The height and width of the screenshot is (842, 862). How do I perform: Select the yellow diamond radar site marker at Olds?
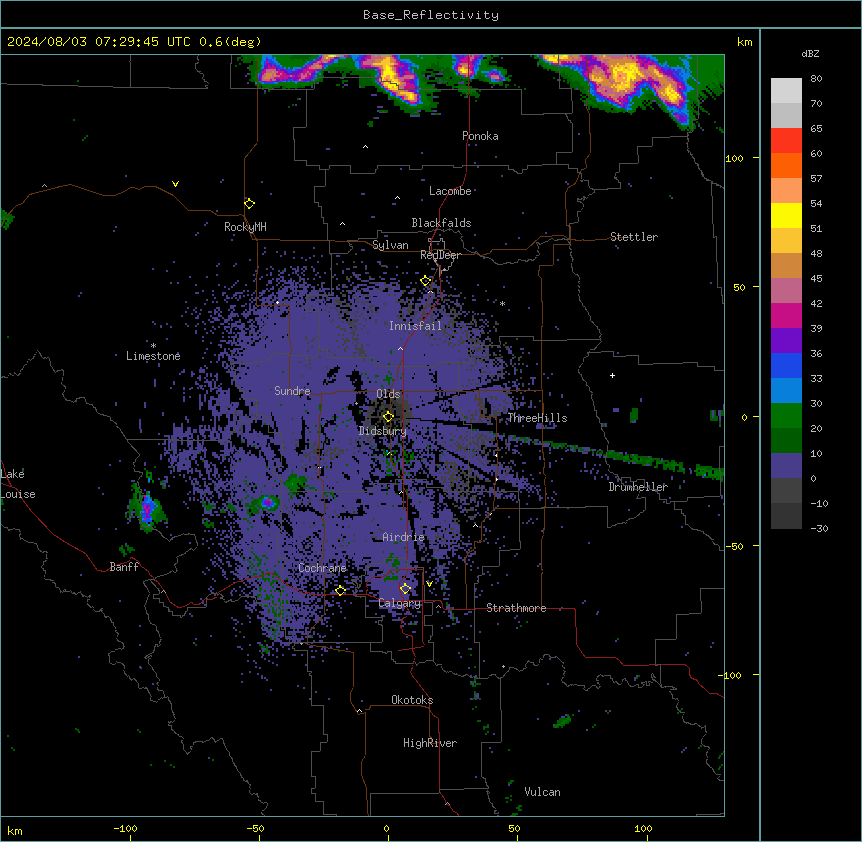388,417
